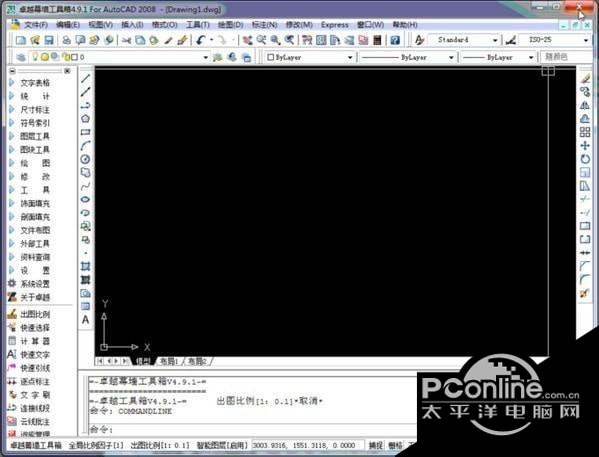Toggle the 捕捉 snap status button

(376, 445)
